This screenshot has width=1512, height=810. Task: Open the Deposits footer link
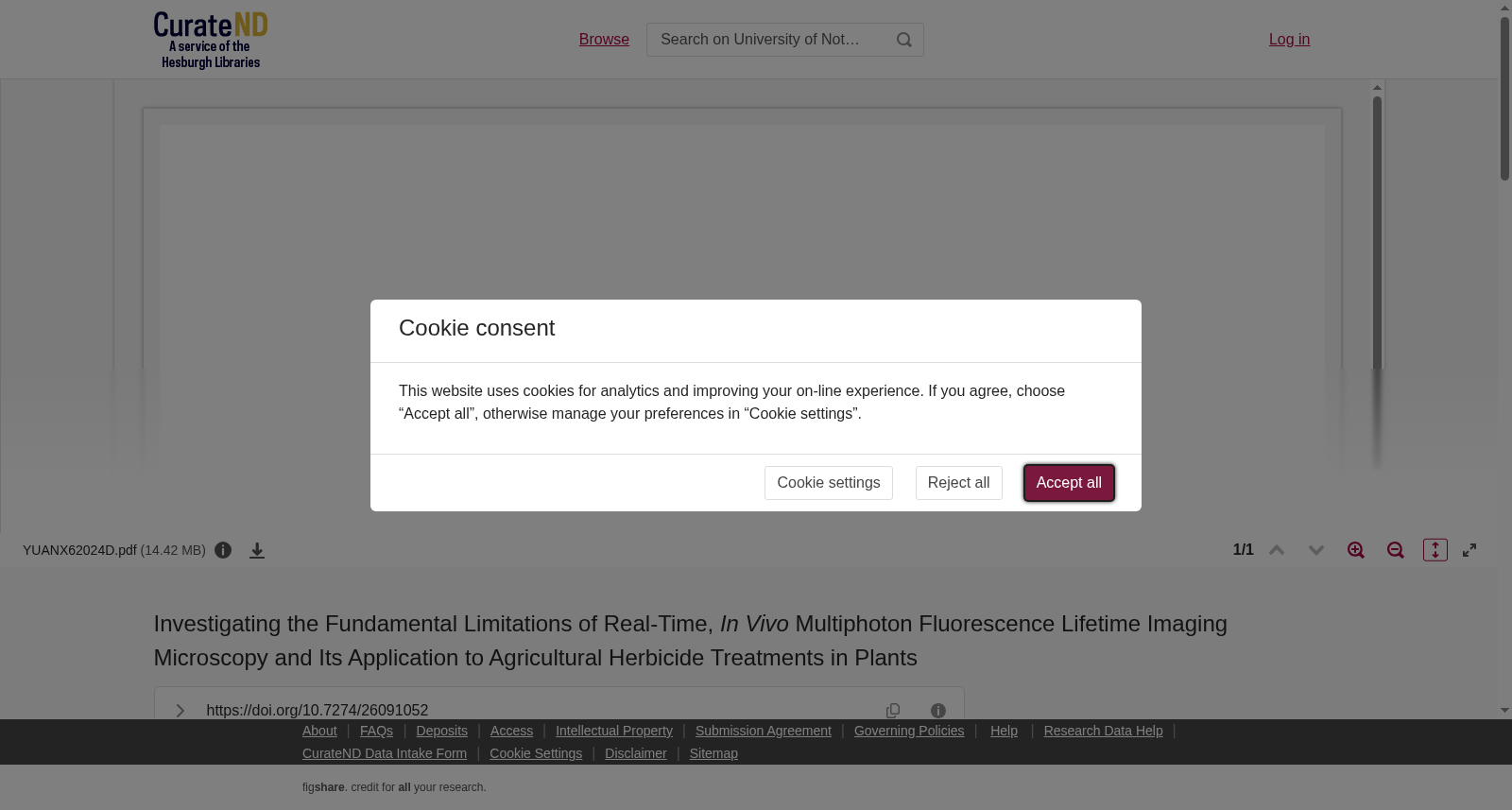441,731
